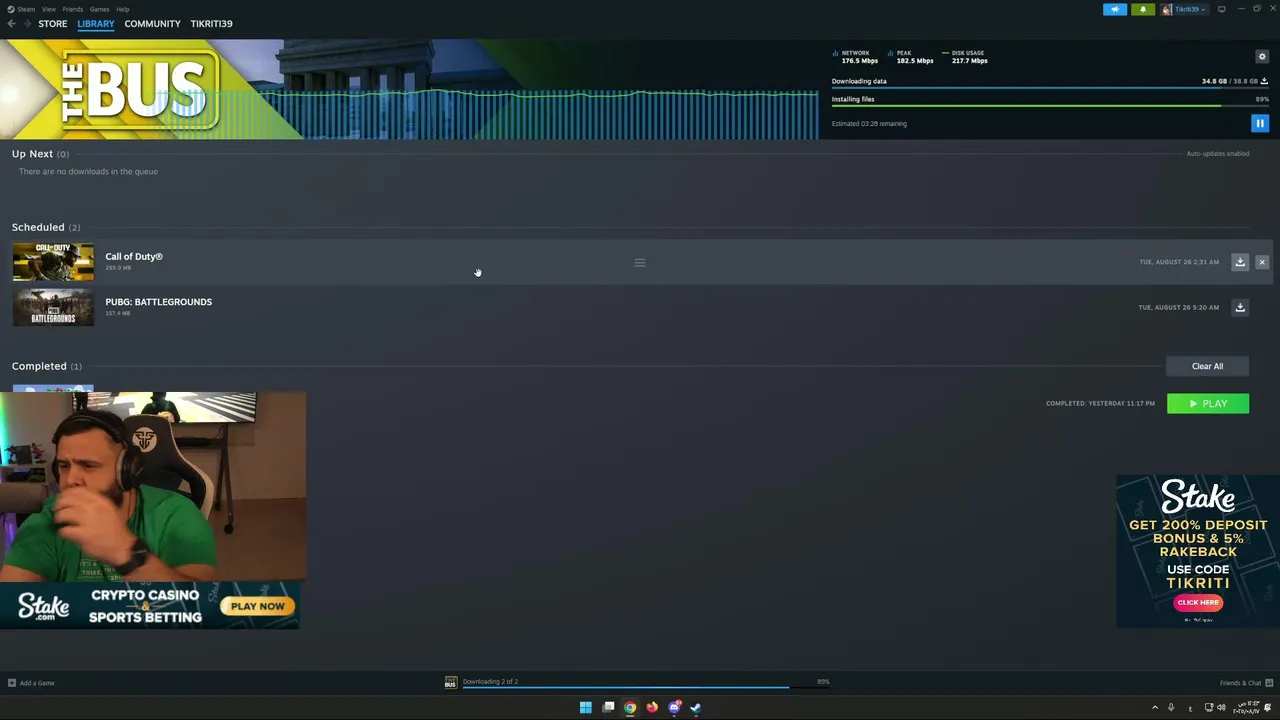
Task: Click the Steam logo in menu bar
Action: tap(11, 9)
